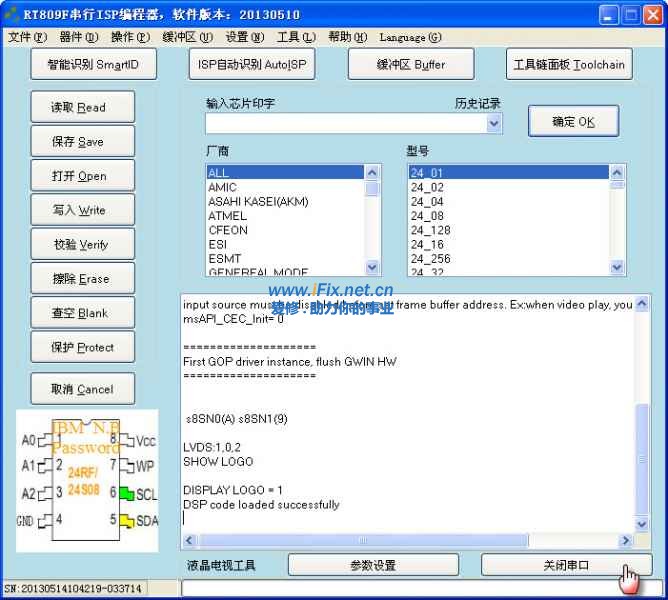Select 24_128 in the model list

tap(430, 230)
